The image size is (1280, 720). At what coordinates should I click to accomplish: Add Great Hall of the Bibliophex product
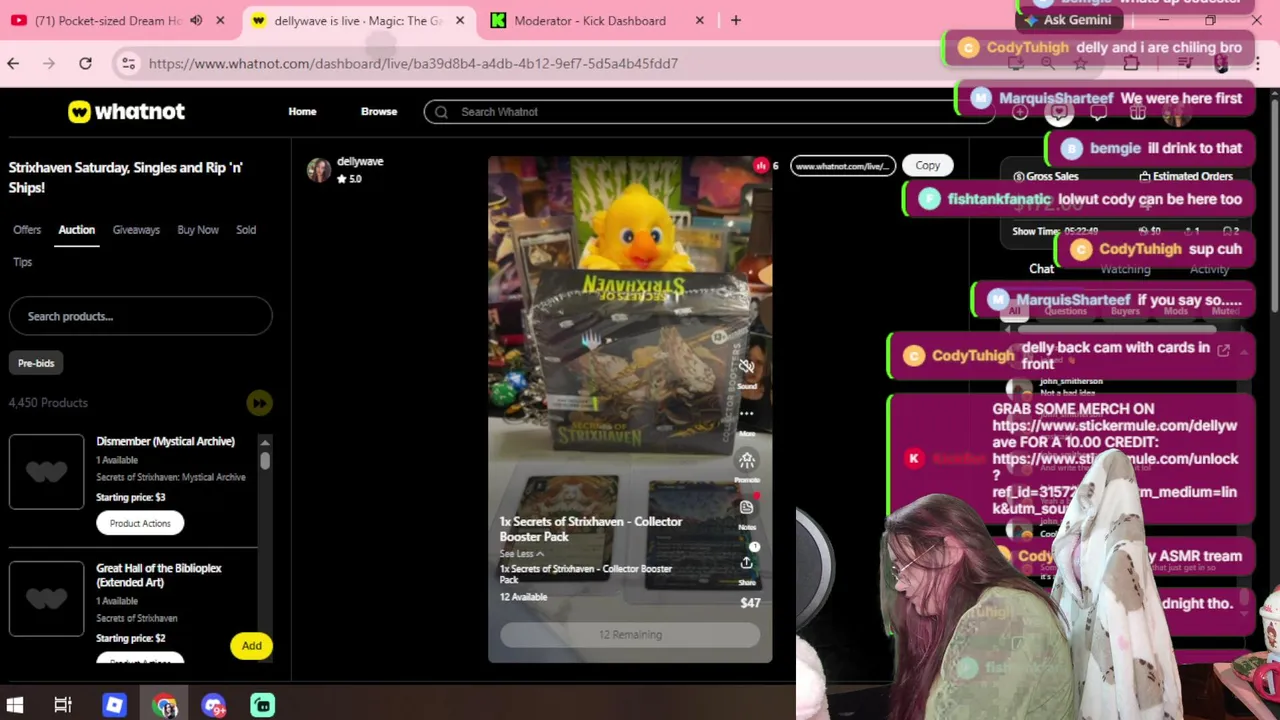tap(251, 646)
